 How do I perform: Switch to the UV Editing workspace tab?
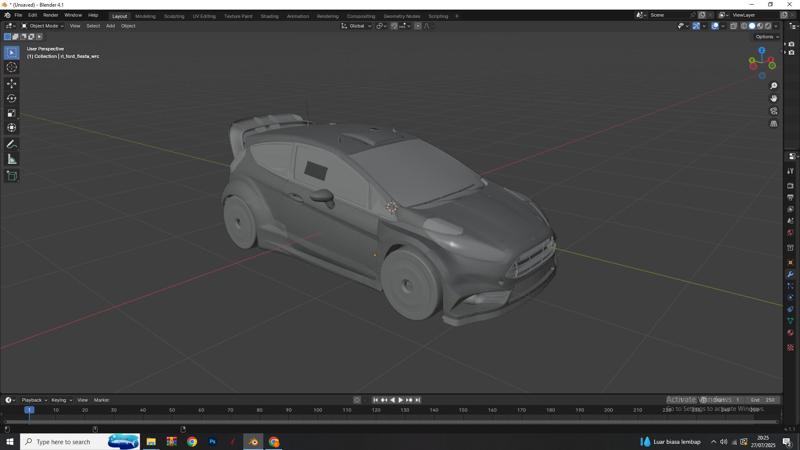click(204, 16)
